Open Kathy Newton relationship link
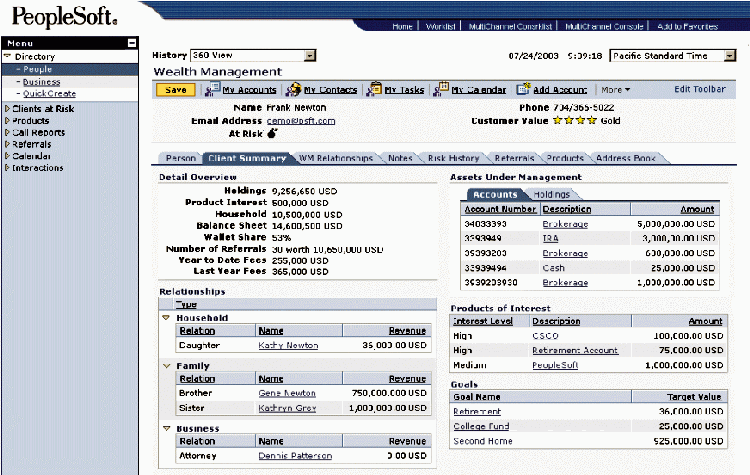750x475 pixels. 288,345
